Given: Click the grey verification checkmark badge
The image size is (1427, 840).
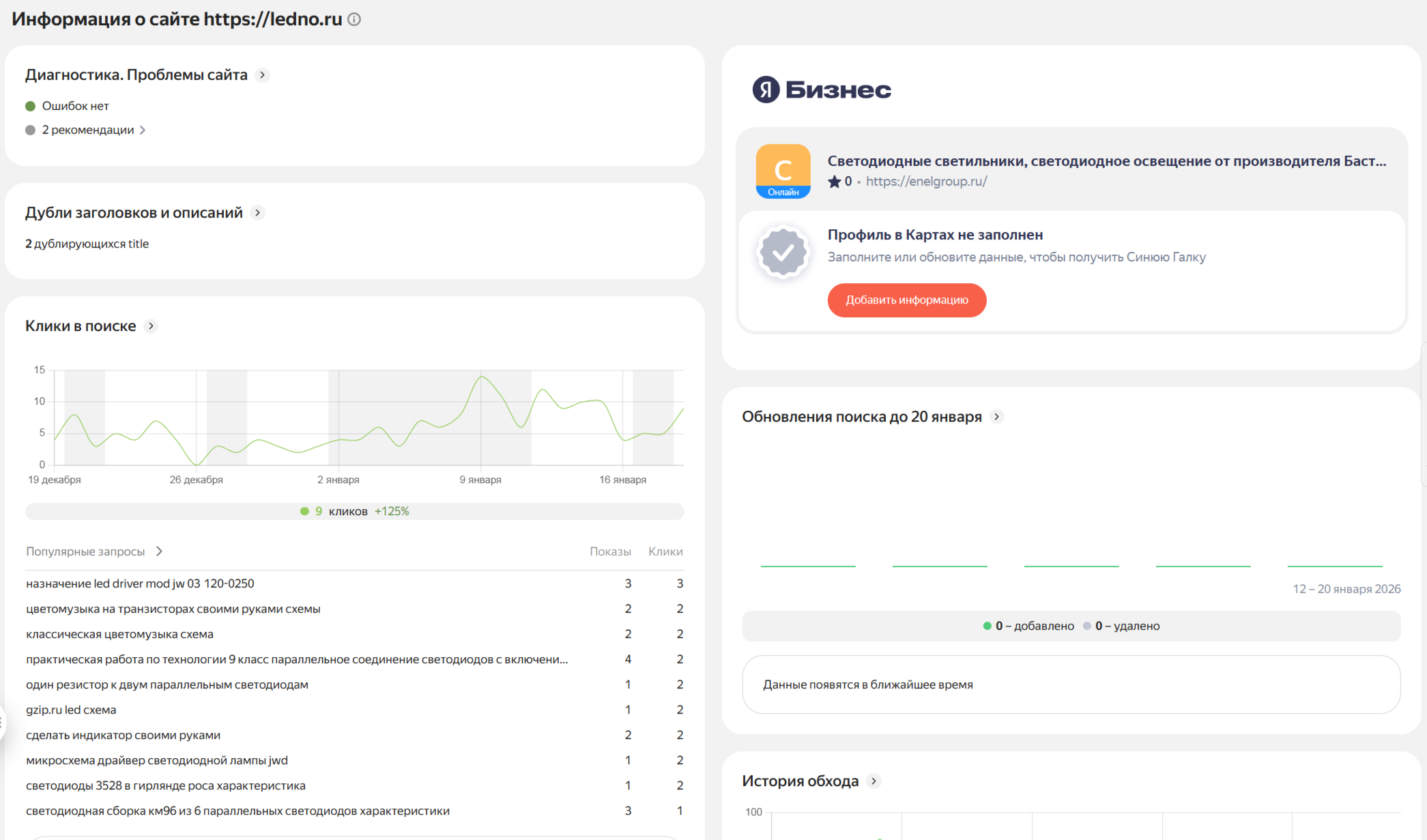Looking at the screenshot, I should click(x=783, y=252).
